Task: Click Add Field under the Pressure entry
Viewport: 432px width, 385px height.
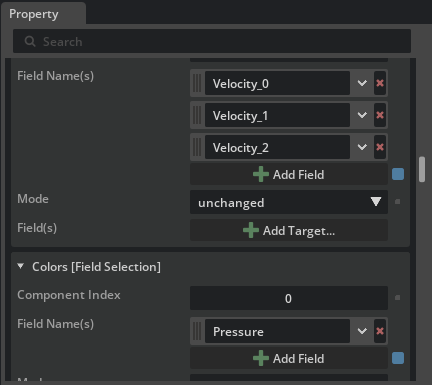Action: point(289,358)
